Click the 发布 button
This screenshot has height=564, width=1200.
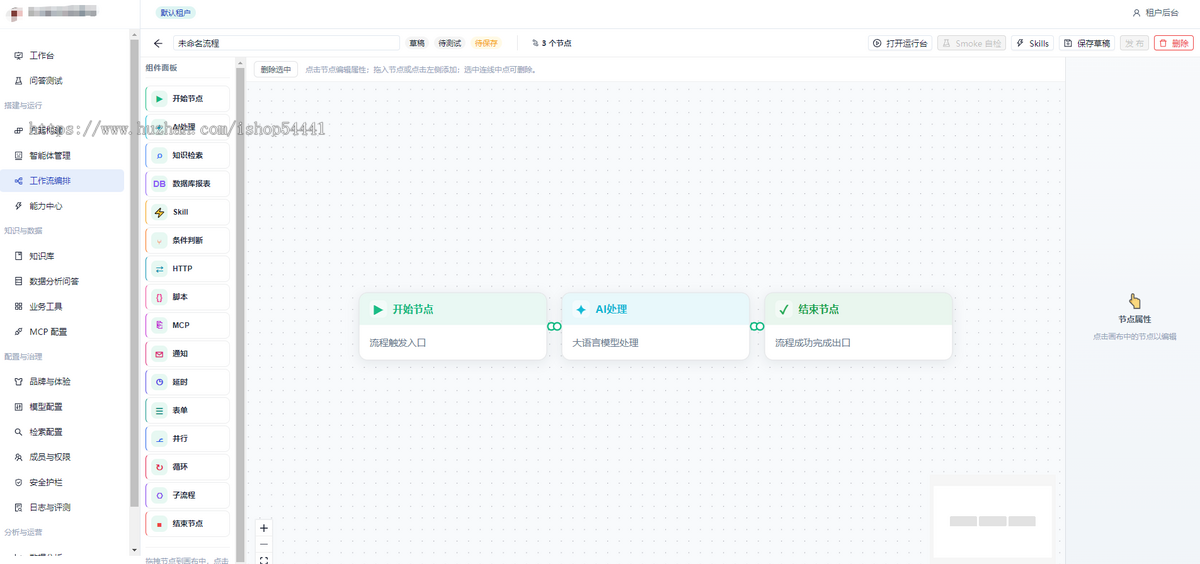[x=1134, y=43]
